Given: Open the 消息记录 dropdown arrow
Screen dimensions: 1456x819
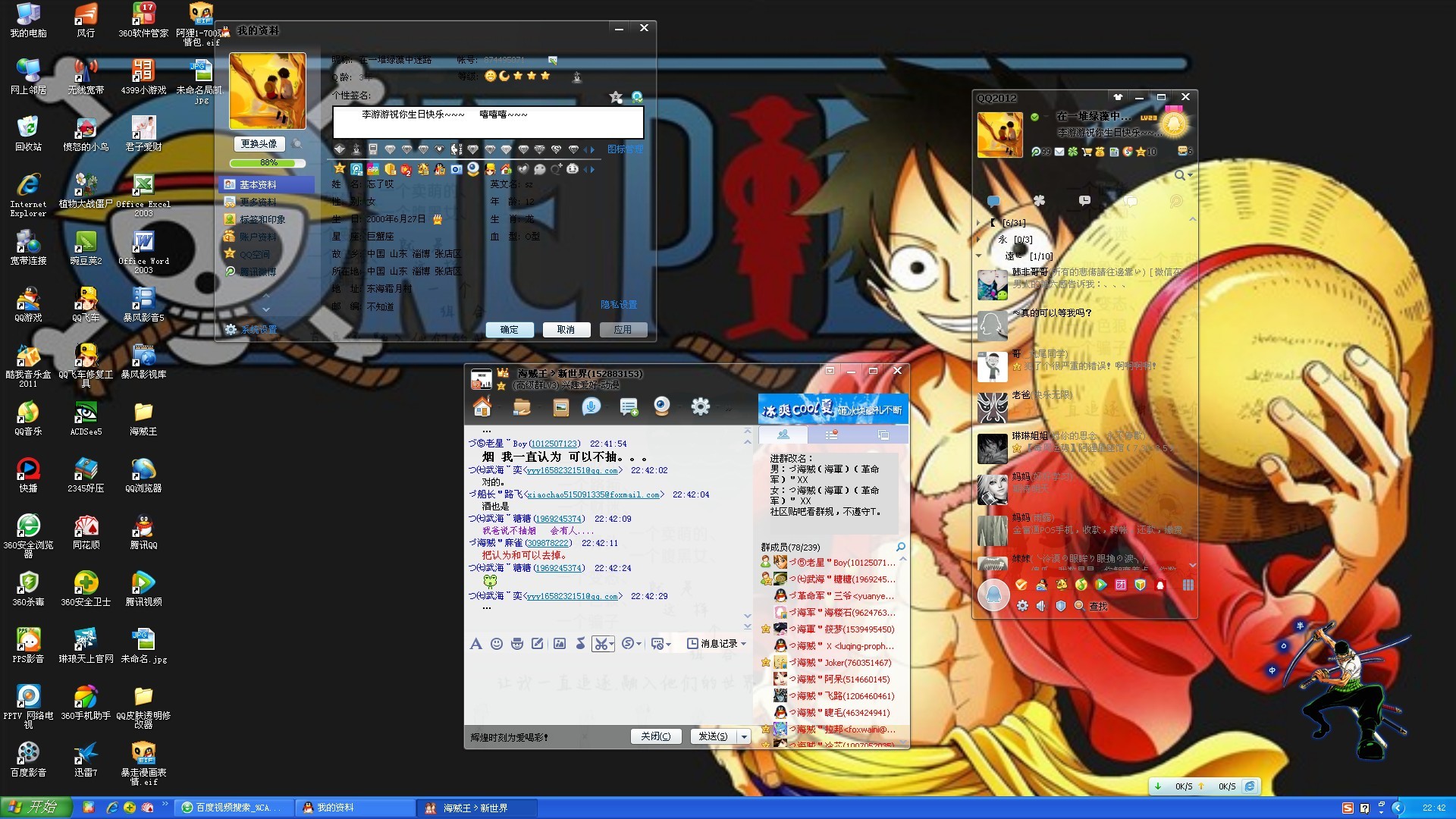Looking at the screenshot, I should (744, 644).
